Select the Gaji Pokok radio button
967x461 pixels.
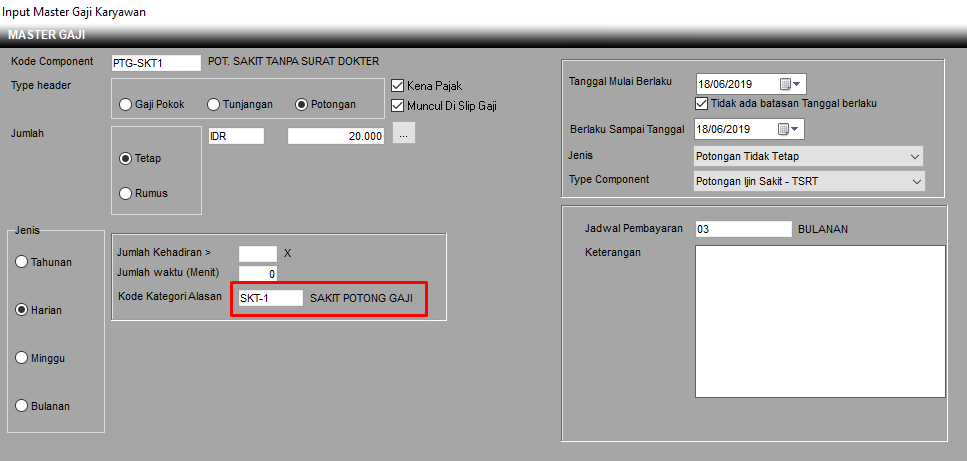[126, 104]
